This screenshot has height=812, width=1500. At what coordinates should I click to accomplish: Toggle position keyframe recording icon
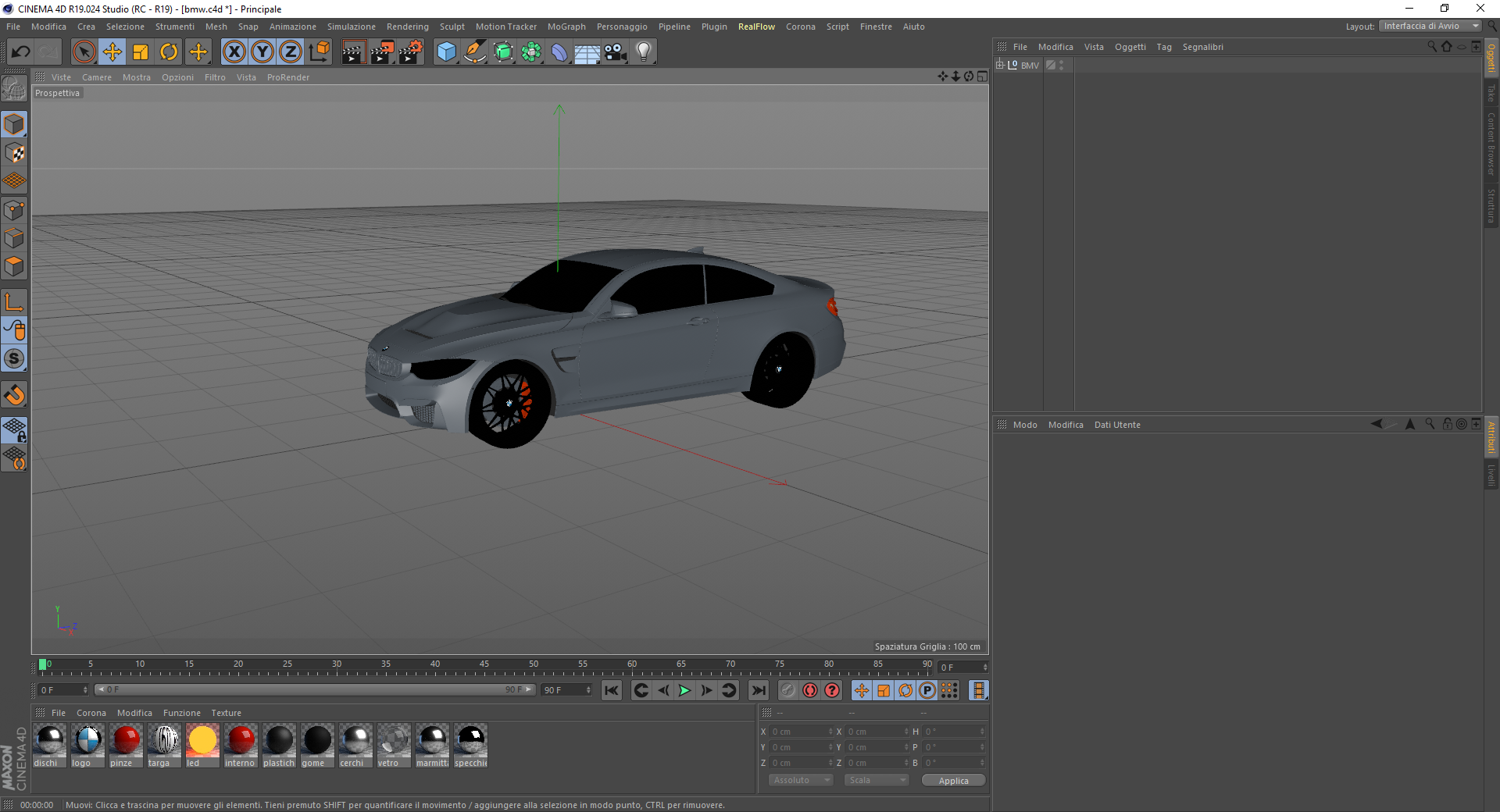[861, 690]
